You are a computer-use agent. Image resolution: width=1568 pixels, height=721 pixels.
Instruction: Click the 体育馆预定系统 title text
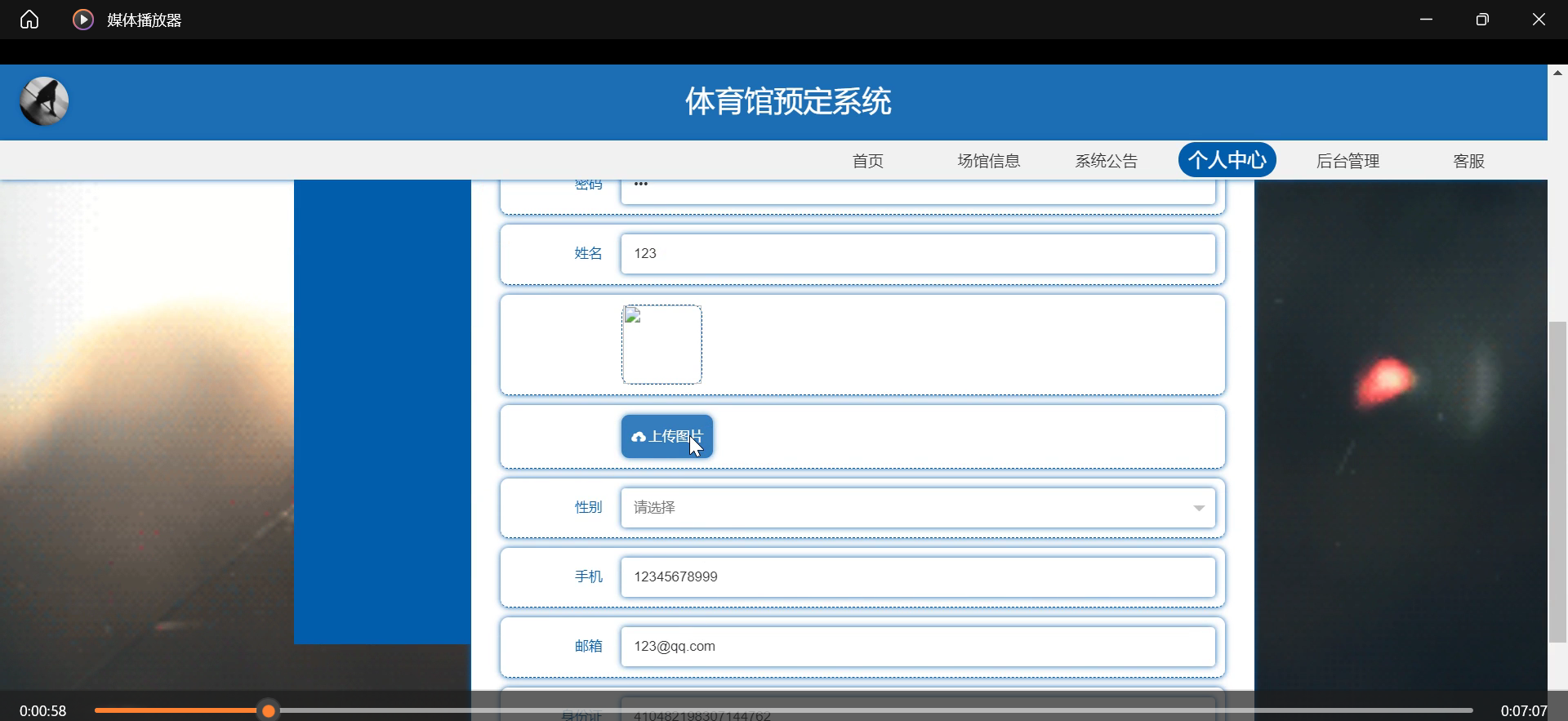(788, 102)
